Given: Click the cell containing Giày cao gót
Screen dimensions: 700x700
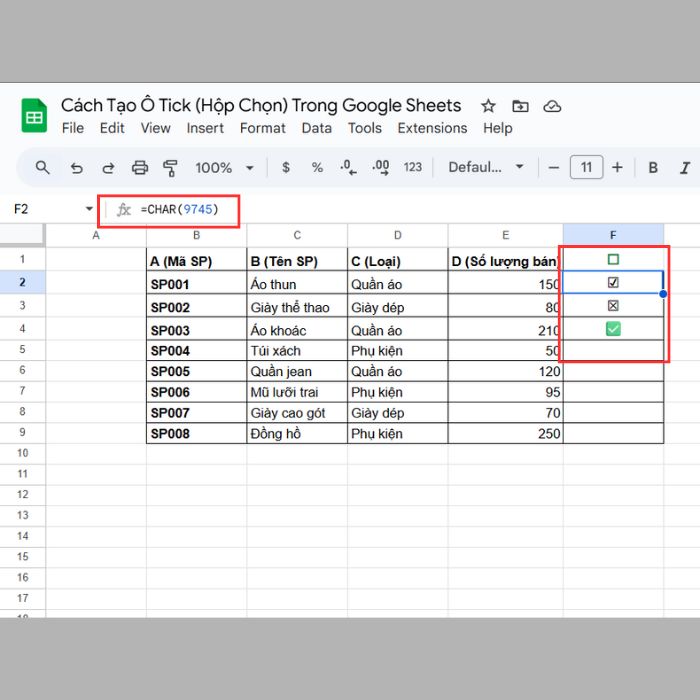Looking at the screenshot, I should (x=297, y=412).
